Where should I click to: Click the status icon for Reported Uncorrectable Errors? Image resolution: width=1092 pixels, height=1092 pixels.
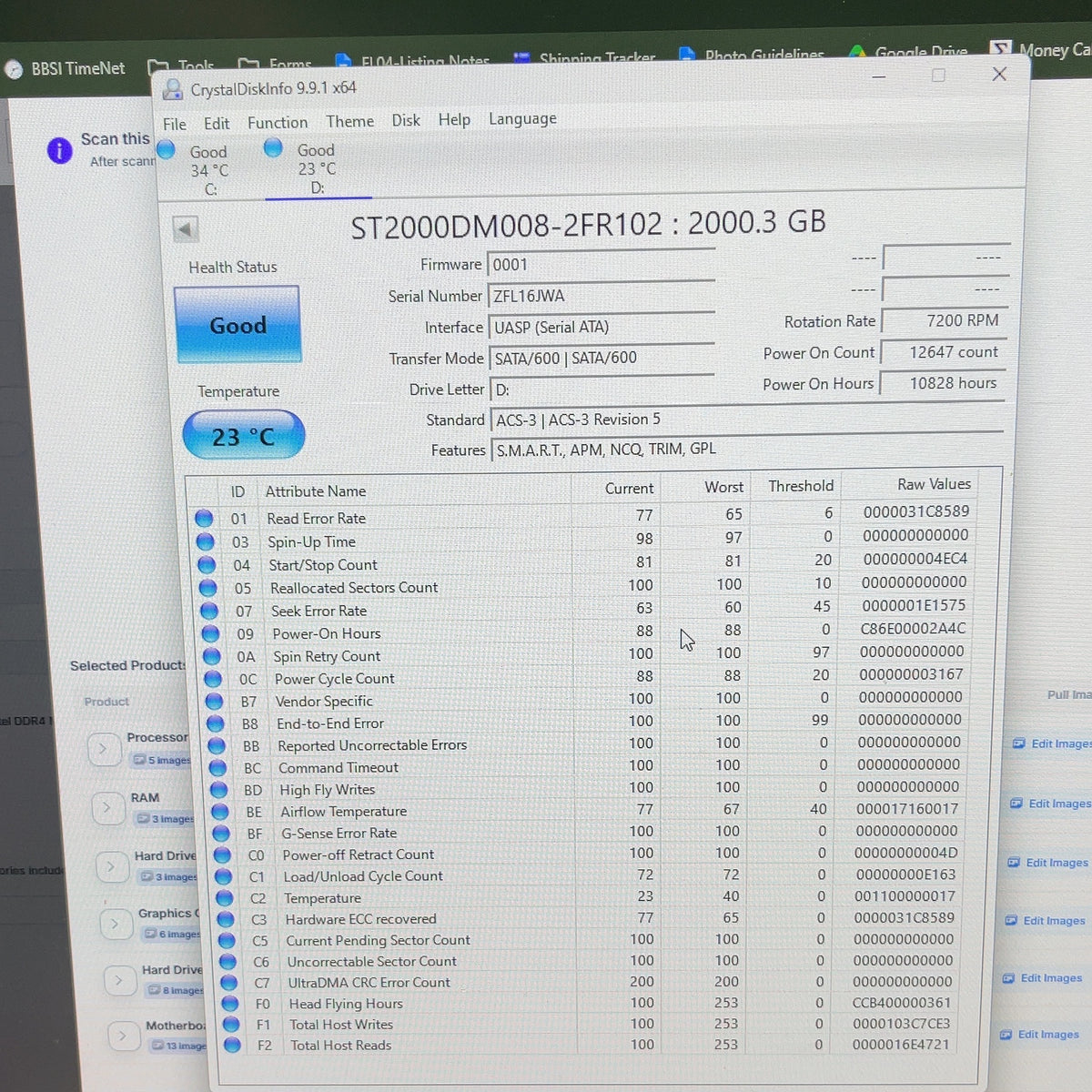point(217,745)
